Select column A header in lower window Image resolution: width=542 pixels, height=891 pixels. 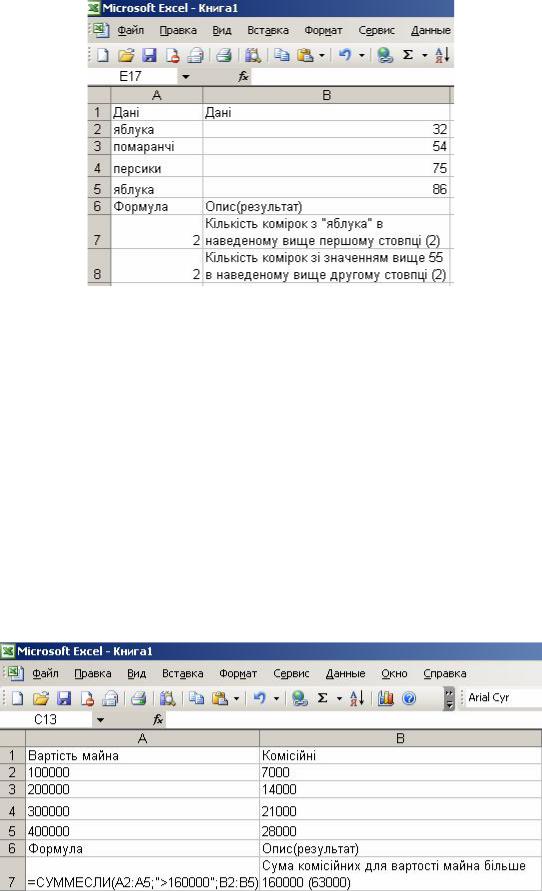click(142, 738)
